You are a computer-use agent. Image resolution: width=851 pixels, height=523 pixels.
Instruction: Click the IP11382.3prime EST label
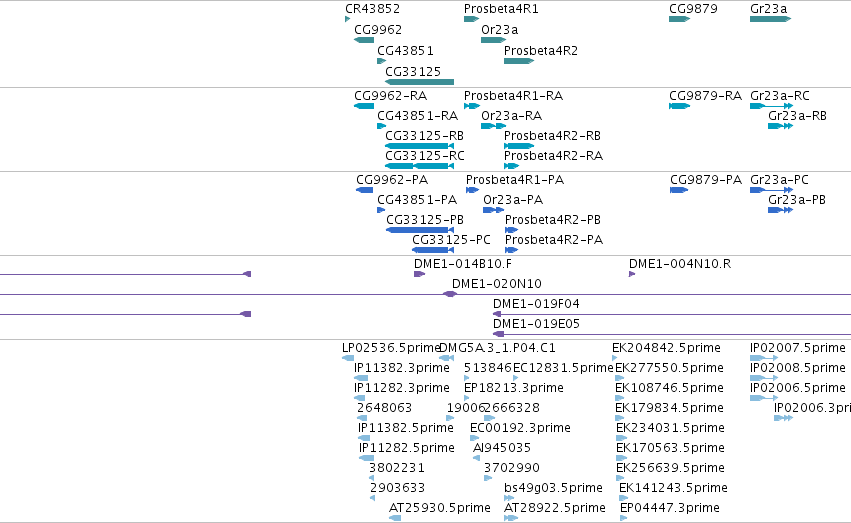pos(402,368)
